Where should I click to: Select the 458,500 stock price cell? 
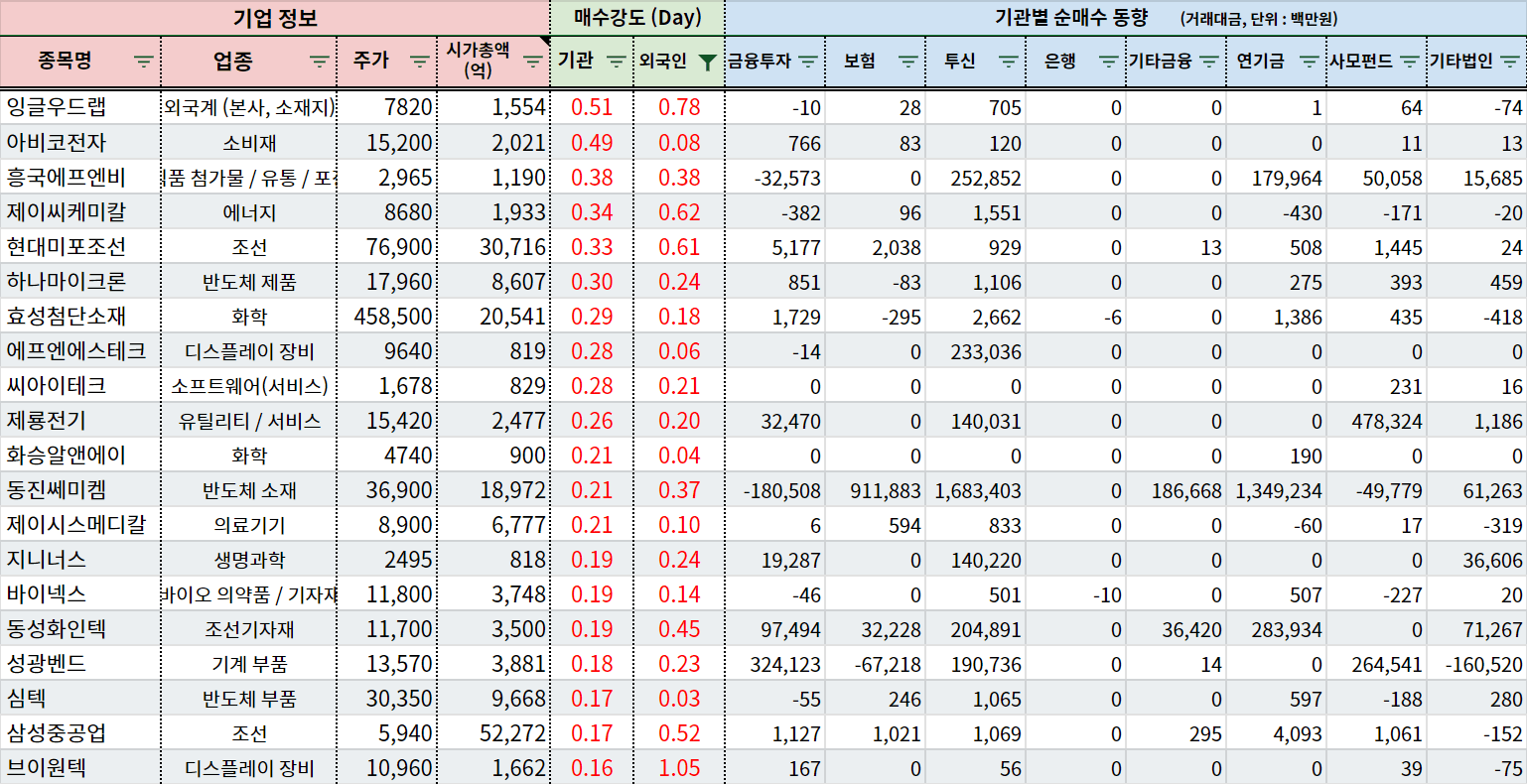387,316
